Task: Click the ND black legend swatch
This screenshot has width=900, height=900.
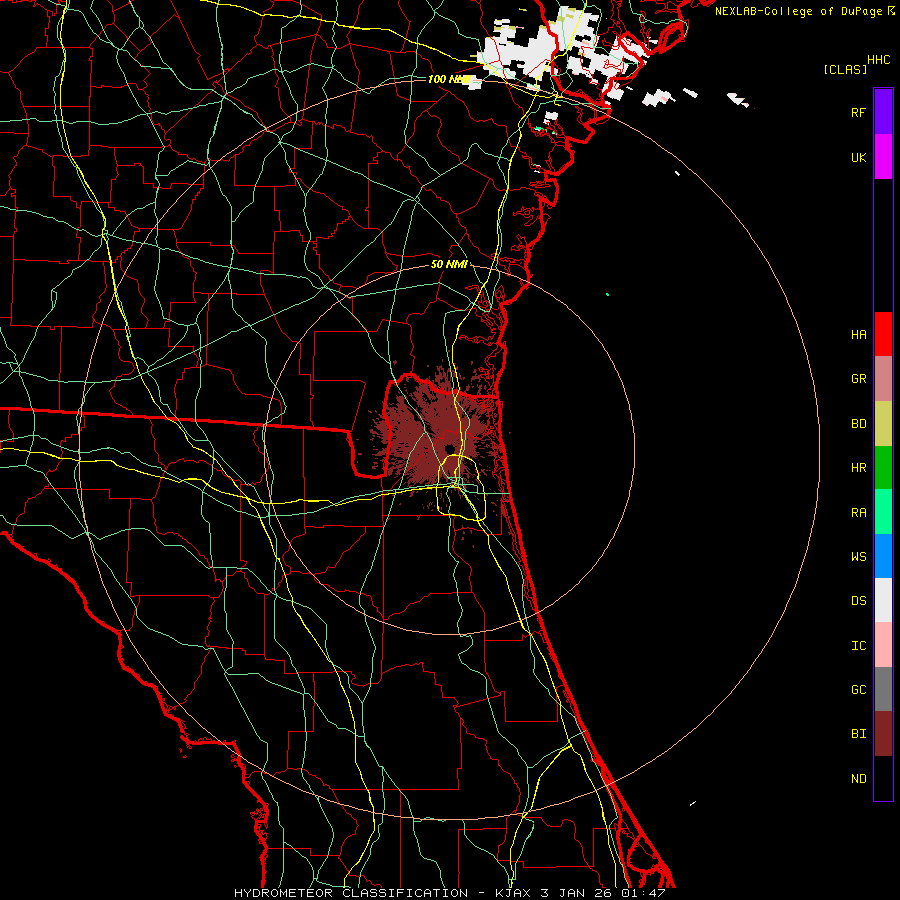Action: 883,778
